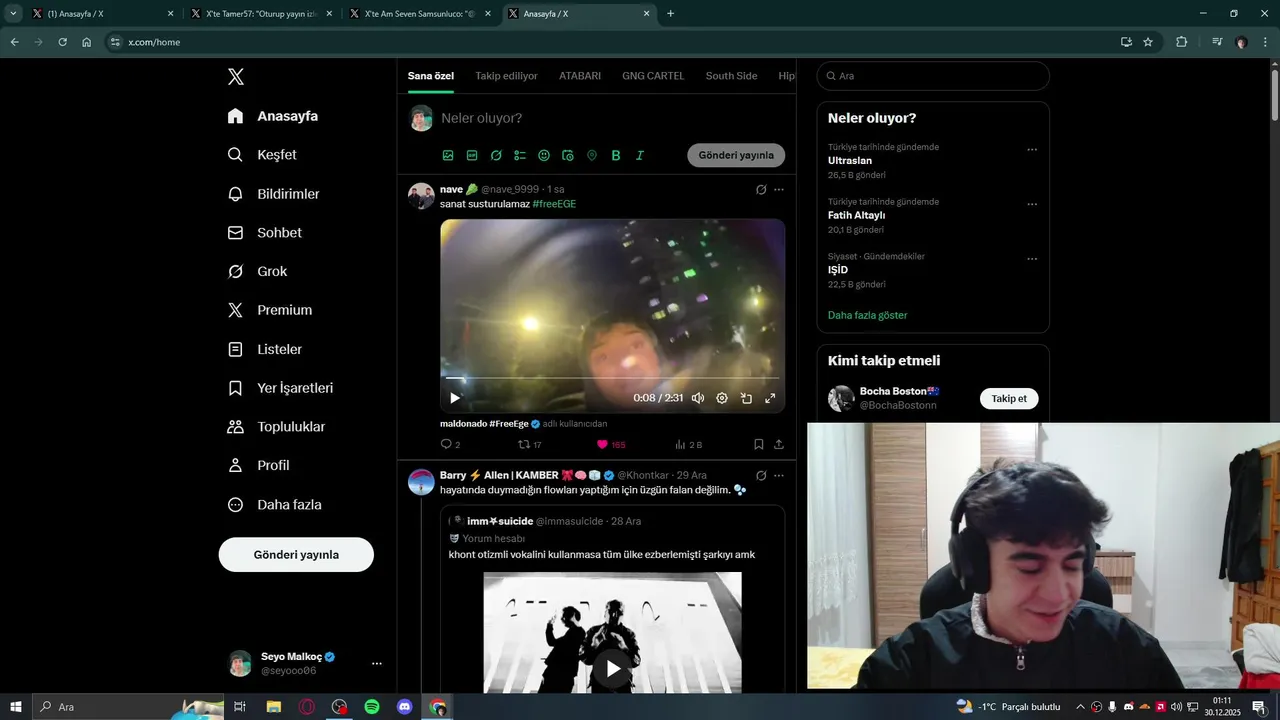Click the Ara search field on X
Image resolution: width=1280 pixels, height=720 pixels.
pyautogui.click(x=933, y=76)
